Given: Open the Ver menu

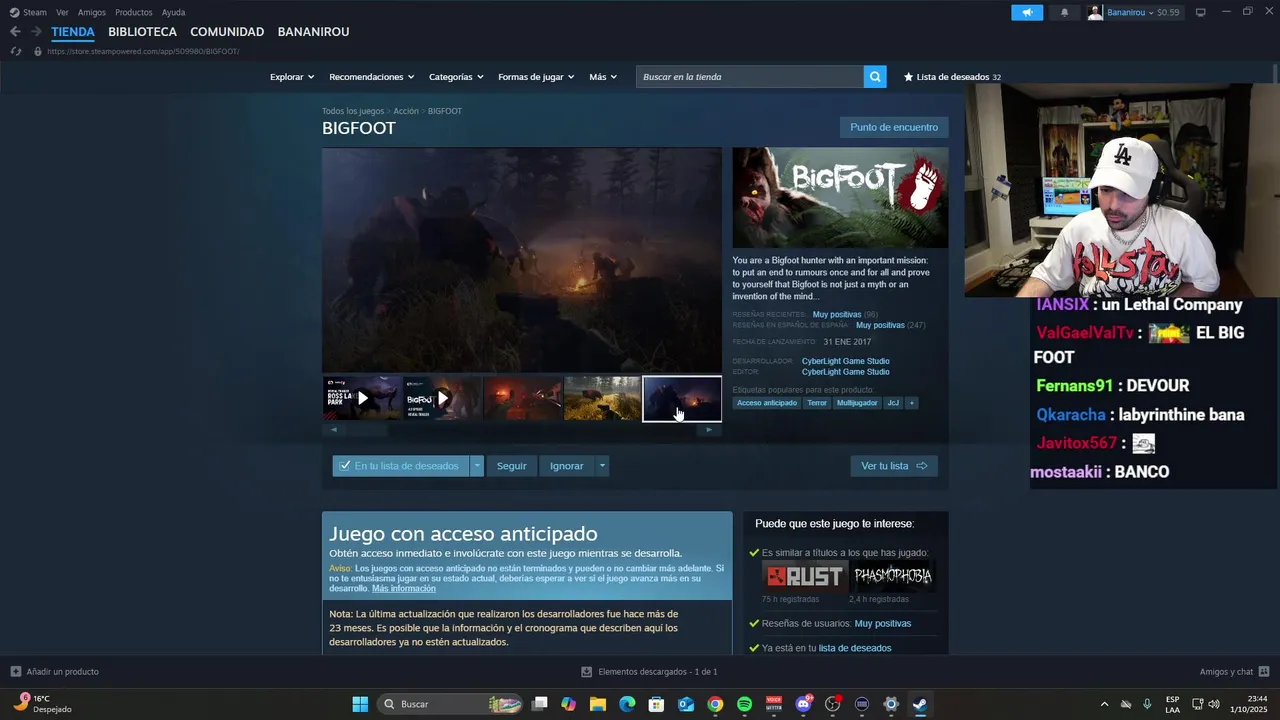Looking at the screenshot, I should pos(62,12).
